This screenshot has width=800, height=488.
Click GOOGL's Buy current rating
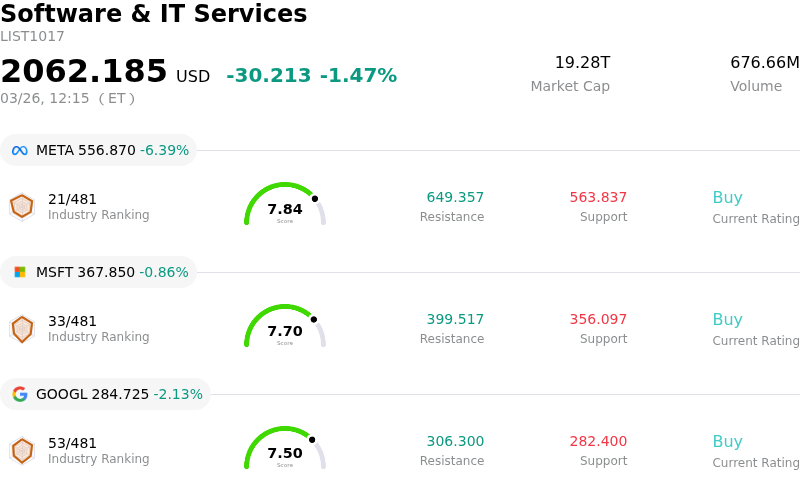click(x=727, y=442)
